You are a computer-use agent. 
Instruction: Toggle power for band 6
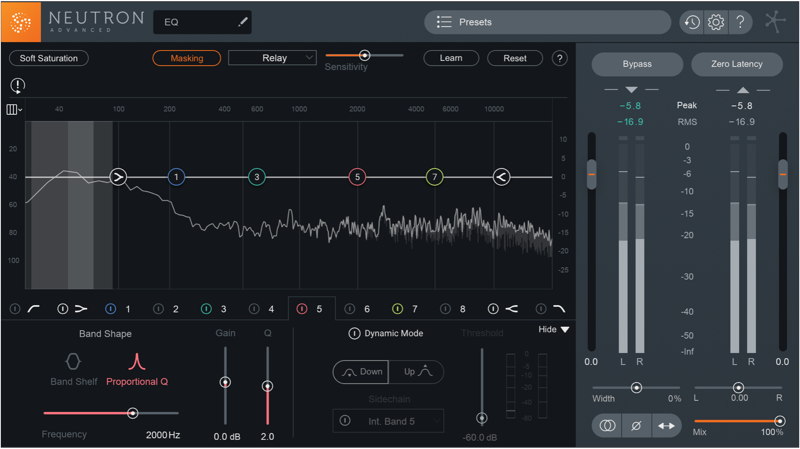click(x=349, y=309)
